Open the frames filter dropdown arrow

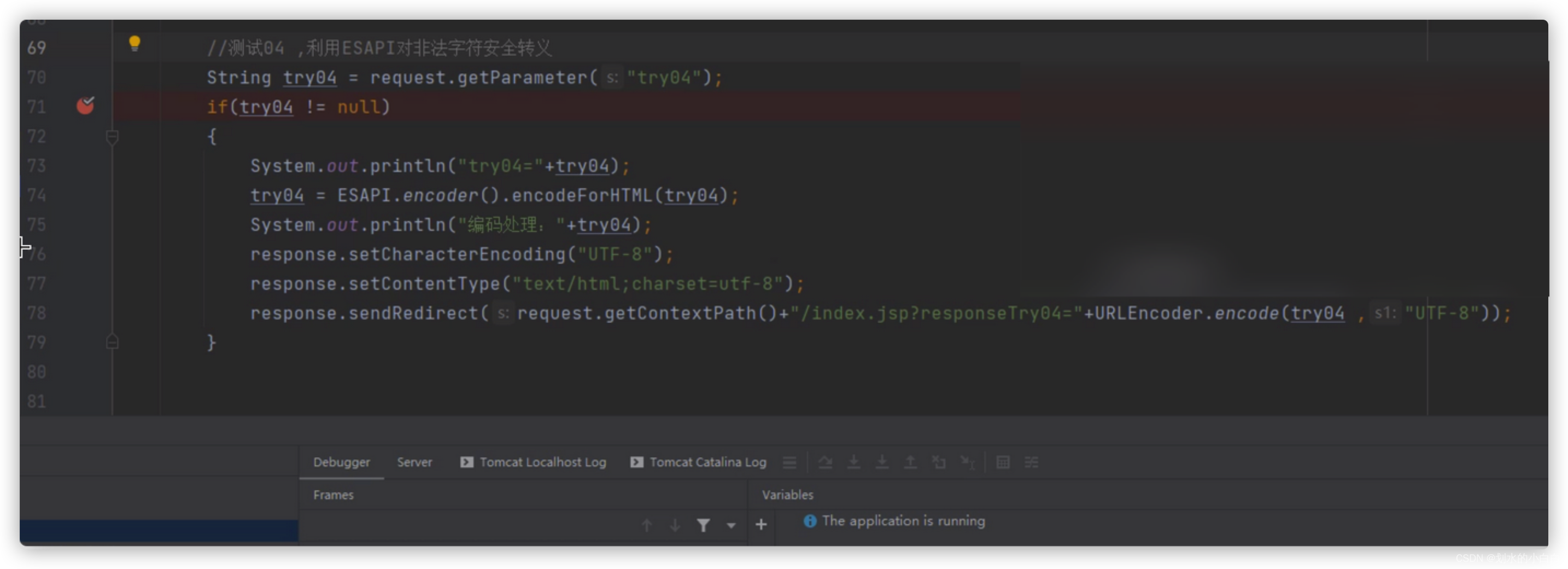731,525
